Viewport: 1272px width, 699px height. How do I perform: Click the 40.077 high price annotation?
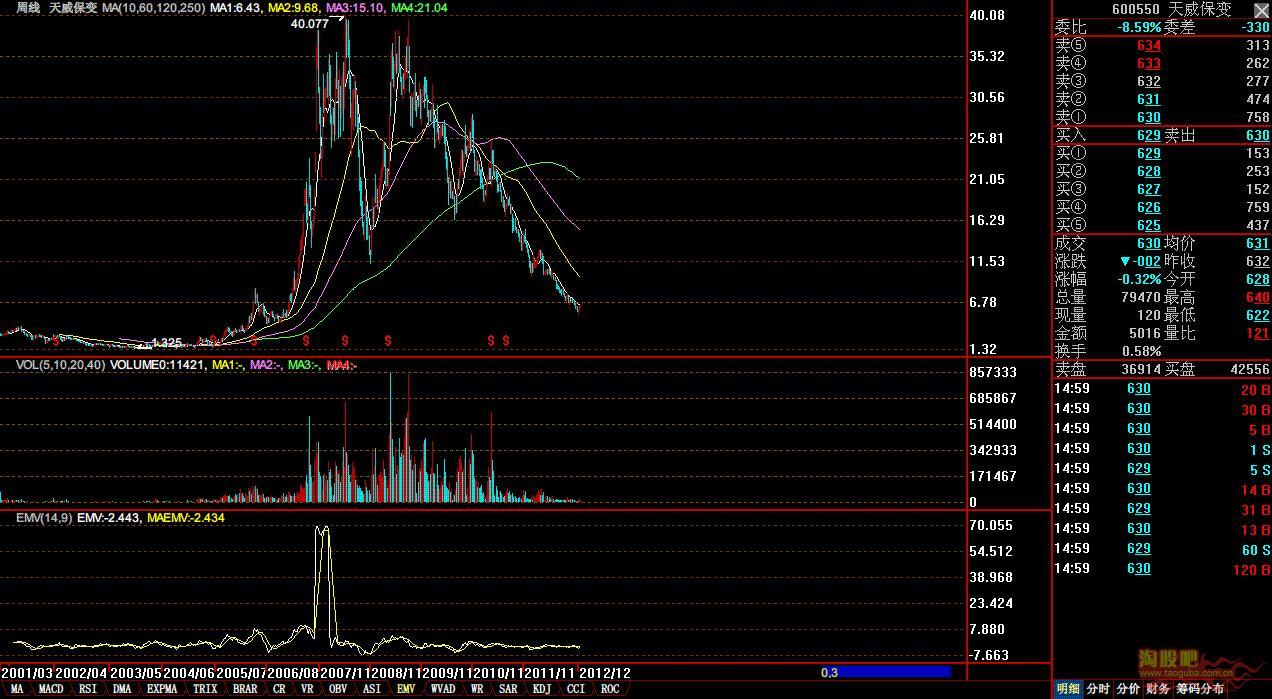click(x=309, y=24)
